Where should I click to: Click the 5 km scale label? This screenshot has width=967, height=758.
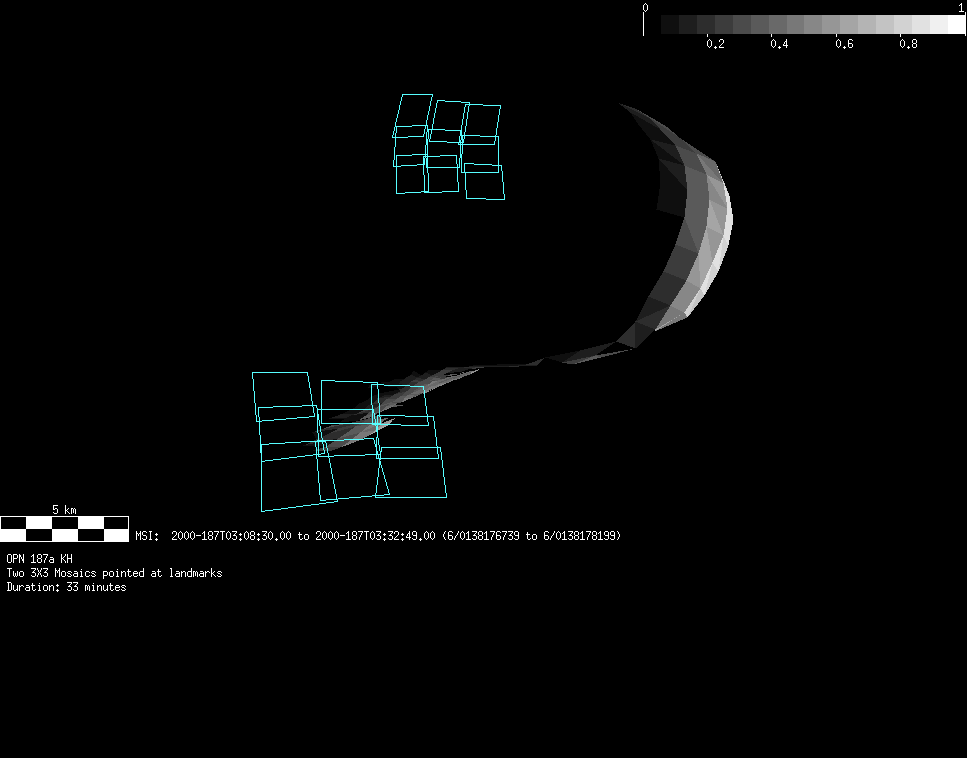(64, 510)
